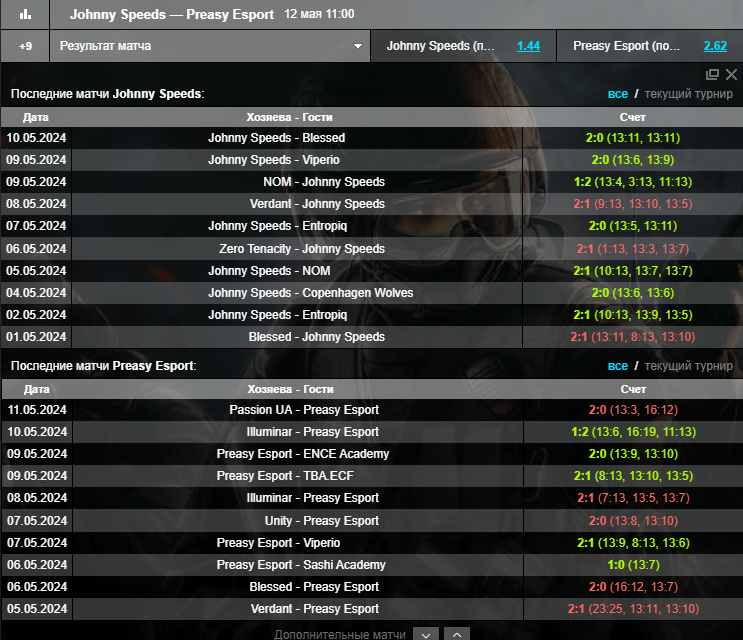Viewport: 743px width, 640px height.
Task: Select the Johnny Speeds - Viperio row
Action: [372, 160]
